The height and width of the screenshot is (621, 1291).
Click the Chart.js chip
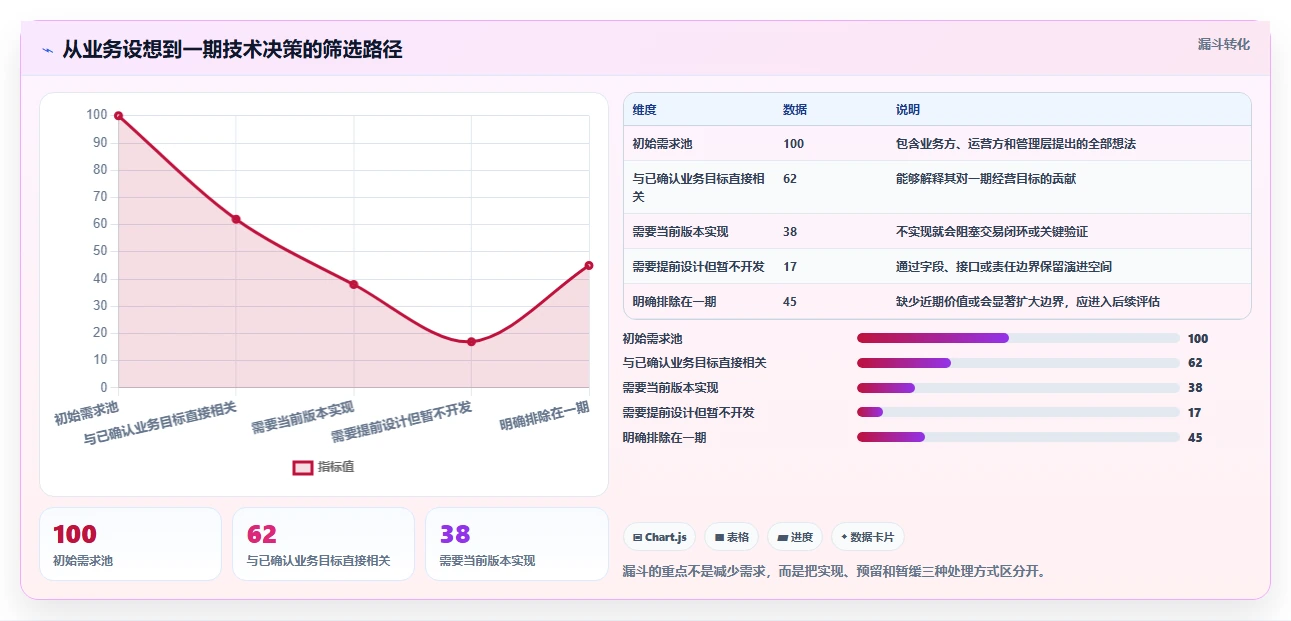click(x=660, y=537)
